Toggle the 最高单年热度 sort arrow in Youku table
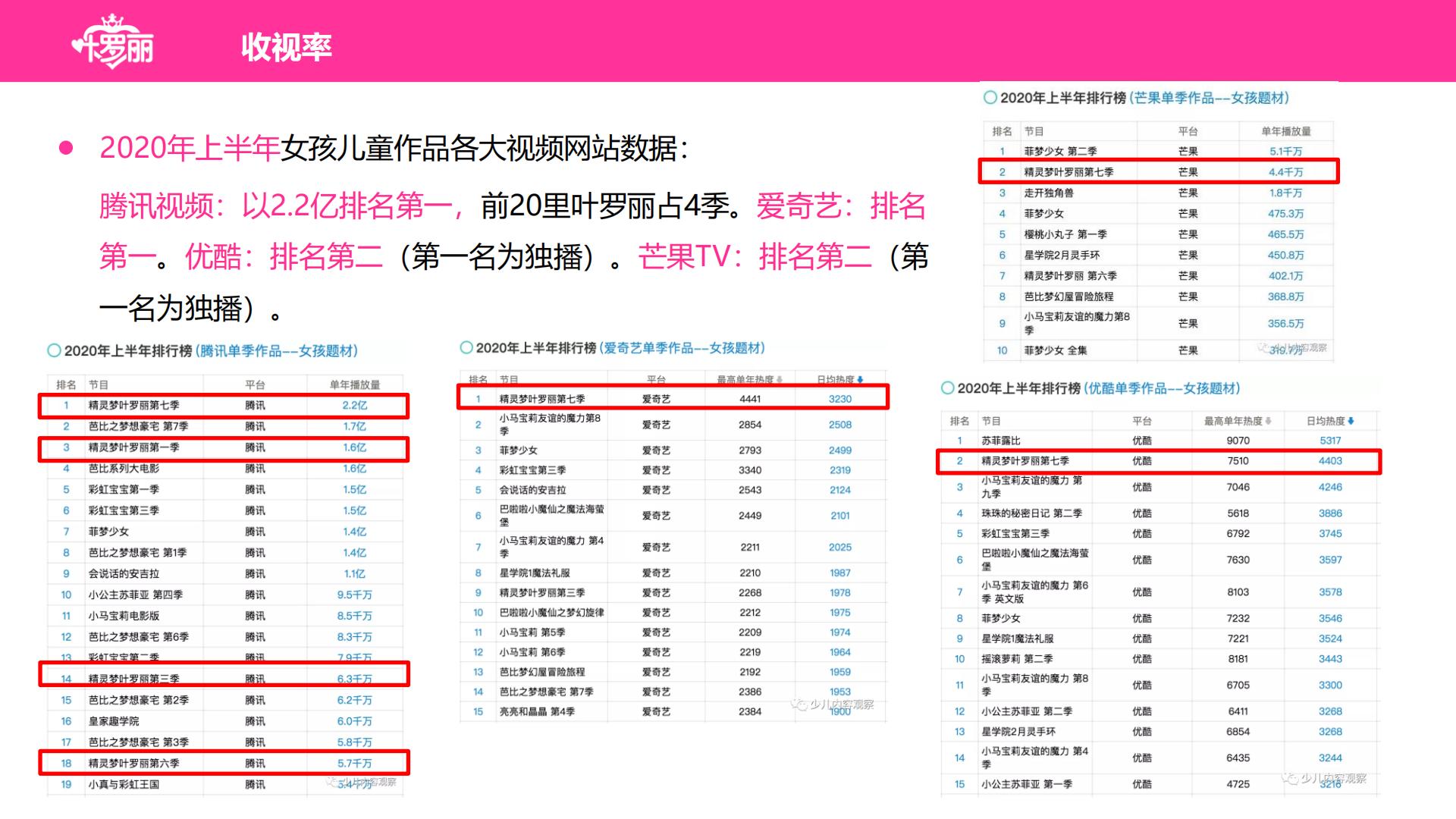The image size is (1456, 819). [1268, 419]
